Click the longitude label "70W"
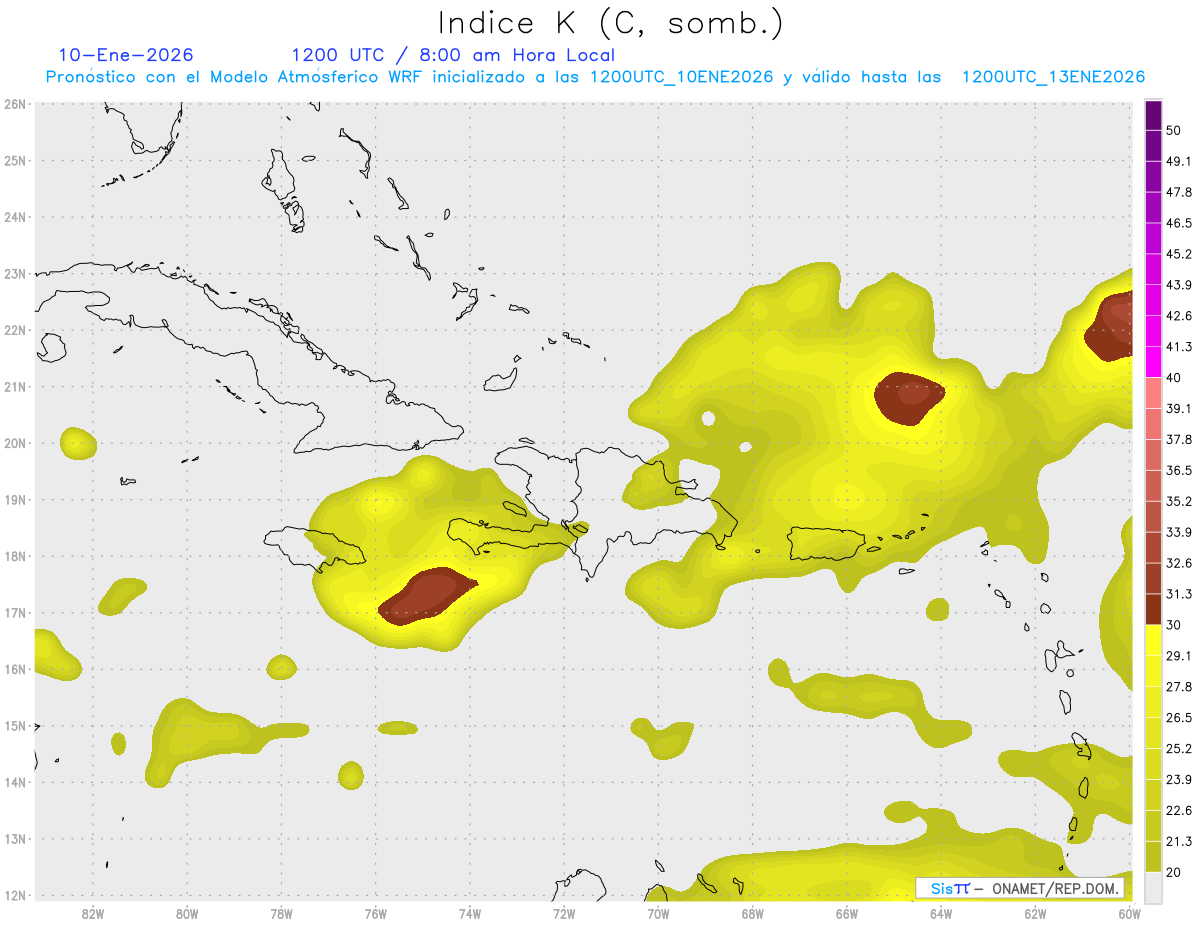Image resolution: width=1200 pixels, height=927 pixels. point(658,913)
